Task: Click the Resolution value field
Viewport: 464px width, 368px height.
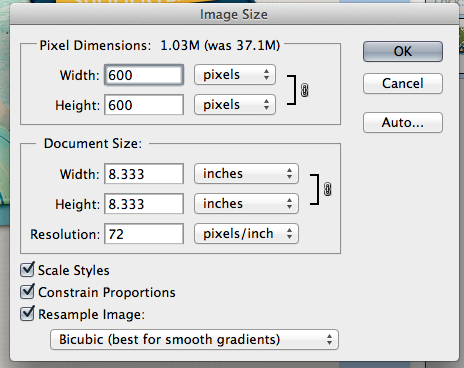Action: coord(144,234)
